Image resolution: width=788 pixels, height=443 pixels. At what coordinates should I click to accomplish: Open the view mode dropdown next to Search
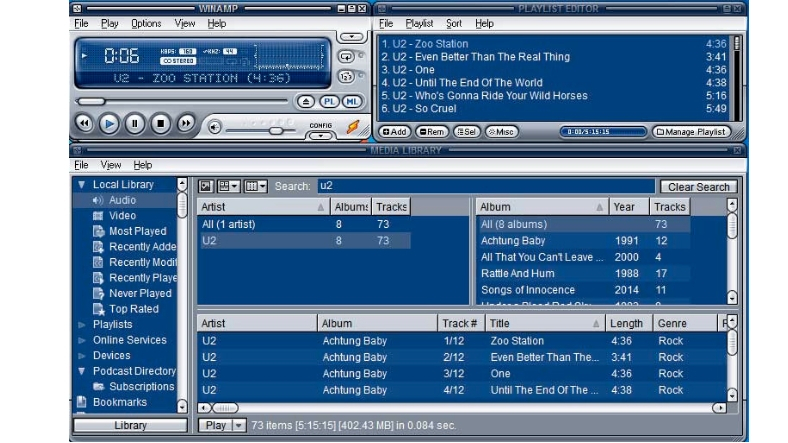click(x=229, y=186)
